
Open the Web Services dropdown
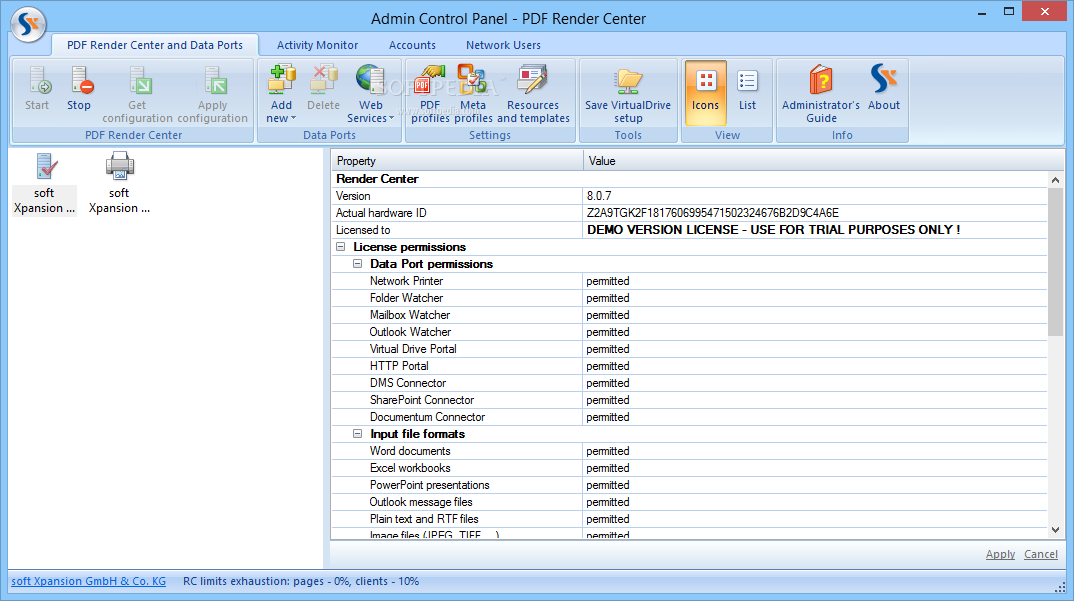click(x=371, y=95)
